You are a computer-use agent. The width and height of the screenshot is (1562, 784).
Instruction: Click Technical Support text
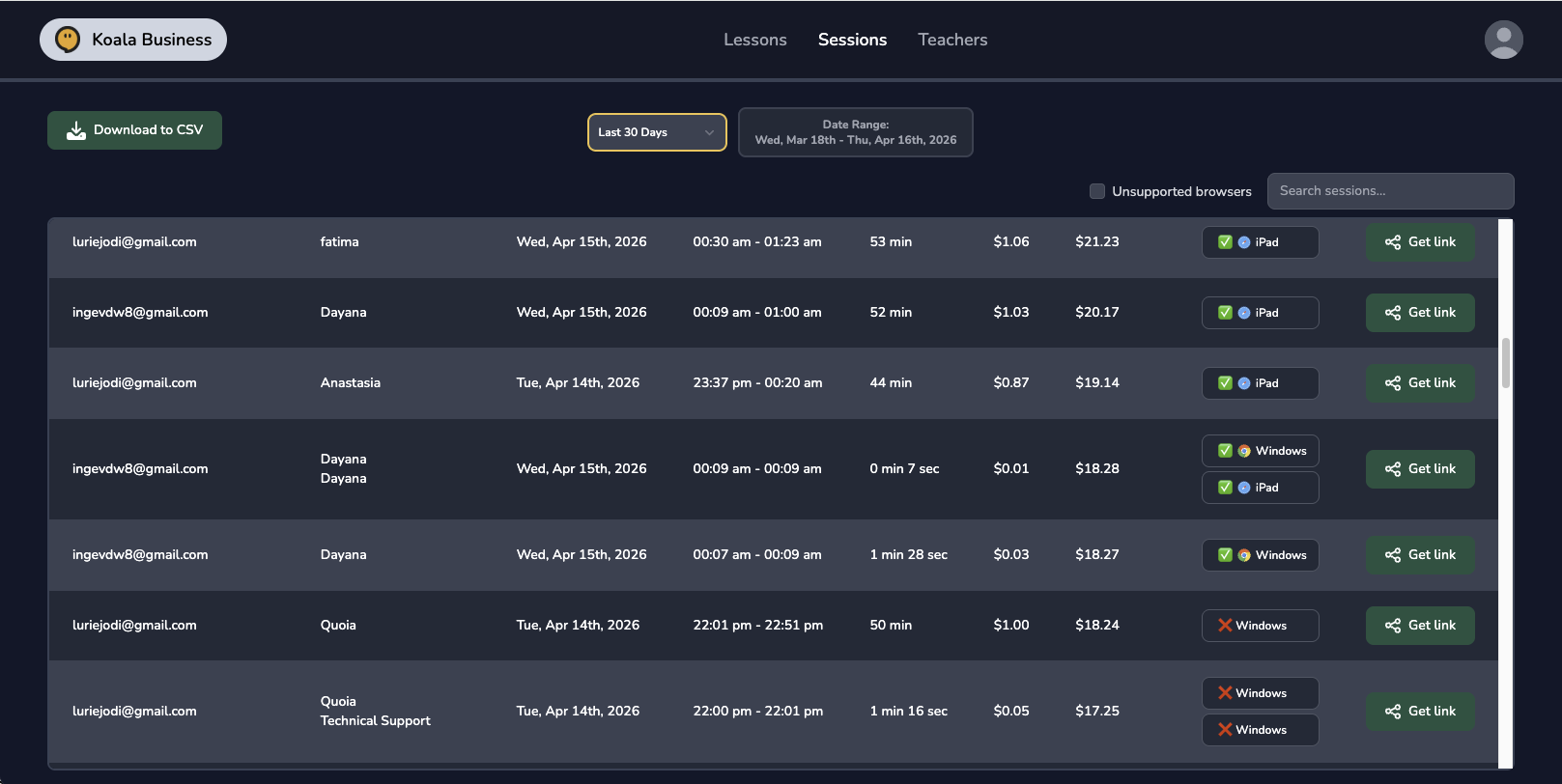tap(376, 721)
